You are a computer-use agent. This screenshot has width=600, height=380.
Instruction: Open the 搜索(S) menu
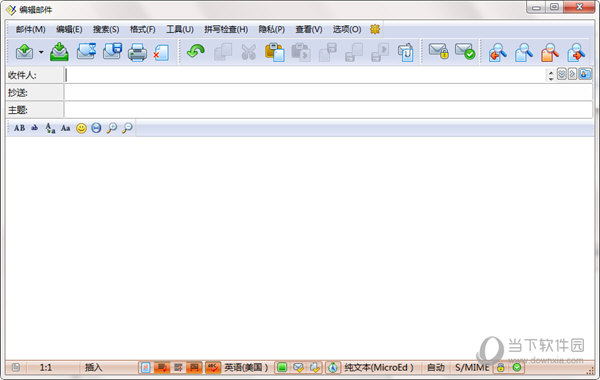[x=106, y=29]
